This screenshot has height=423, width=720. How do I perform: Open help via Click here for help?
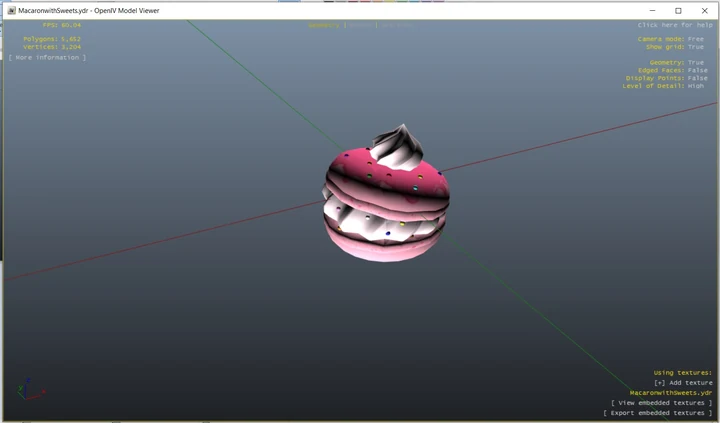coord(675,25)
